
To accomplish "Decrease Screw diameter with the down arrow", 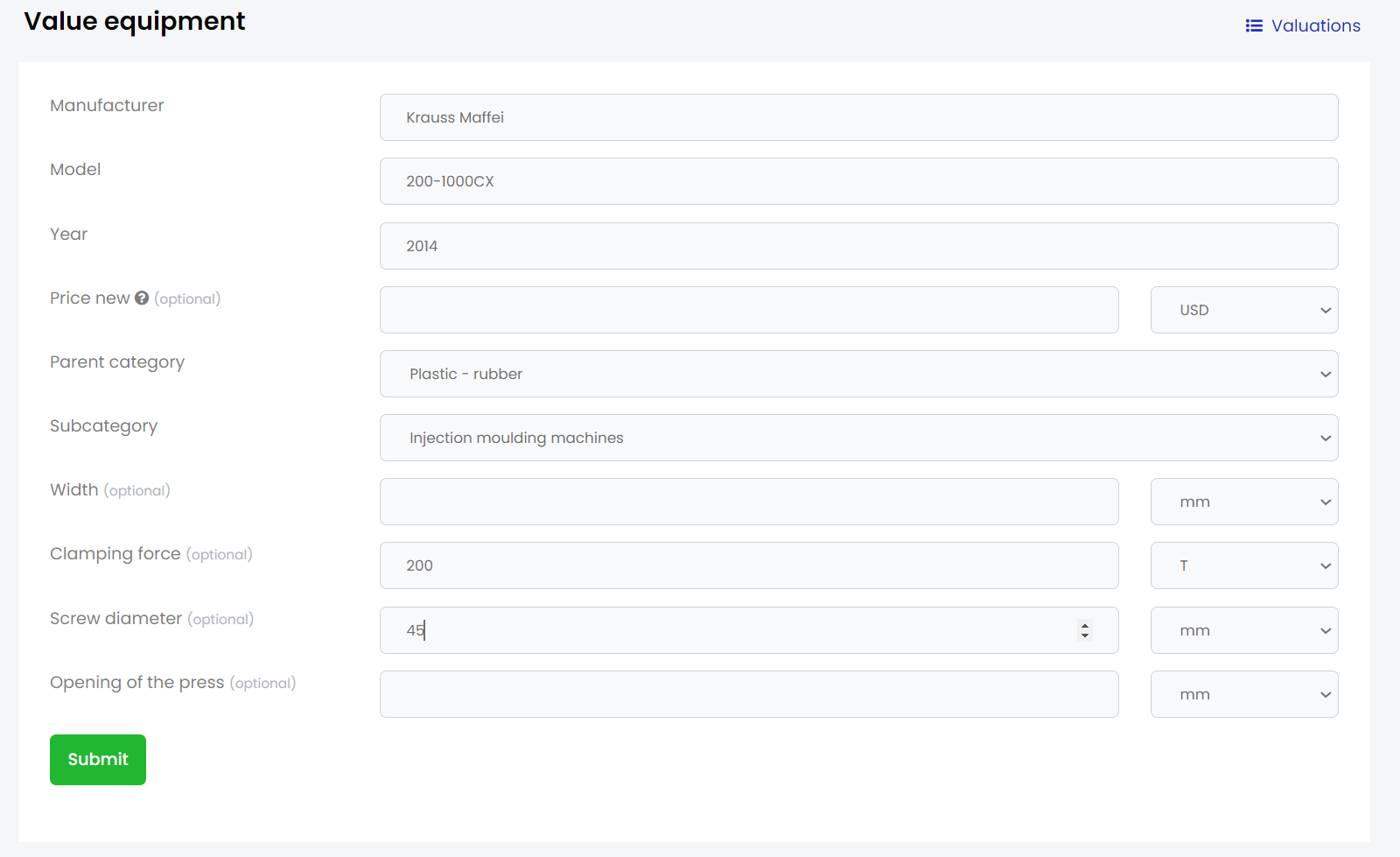I will click(x=1085, y=636).
